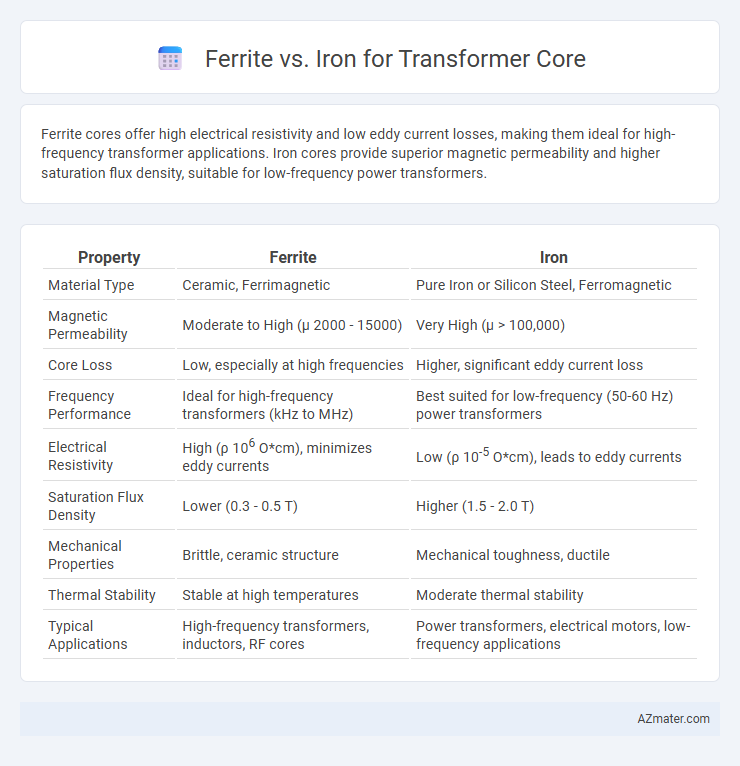Click the summary paragraph about ferrite cores

358,153
